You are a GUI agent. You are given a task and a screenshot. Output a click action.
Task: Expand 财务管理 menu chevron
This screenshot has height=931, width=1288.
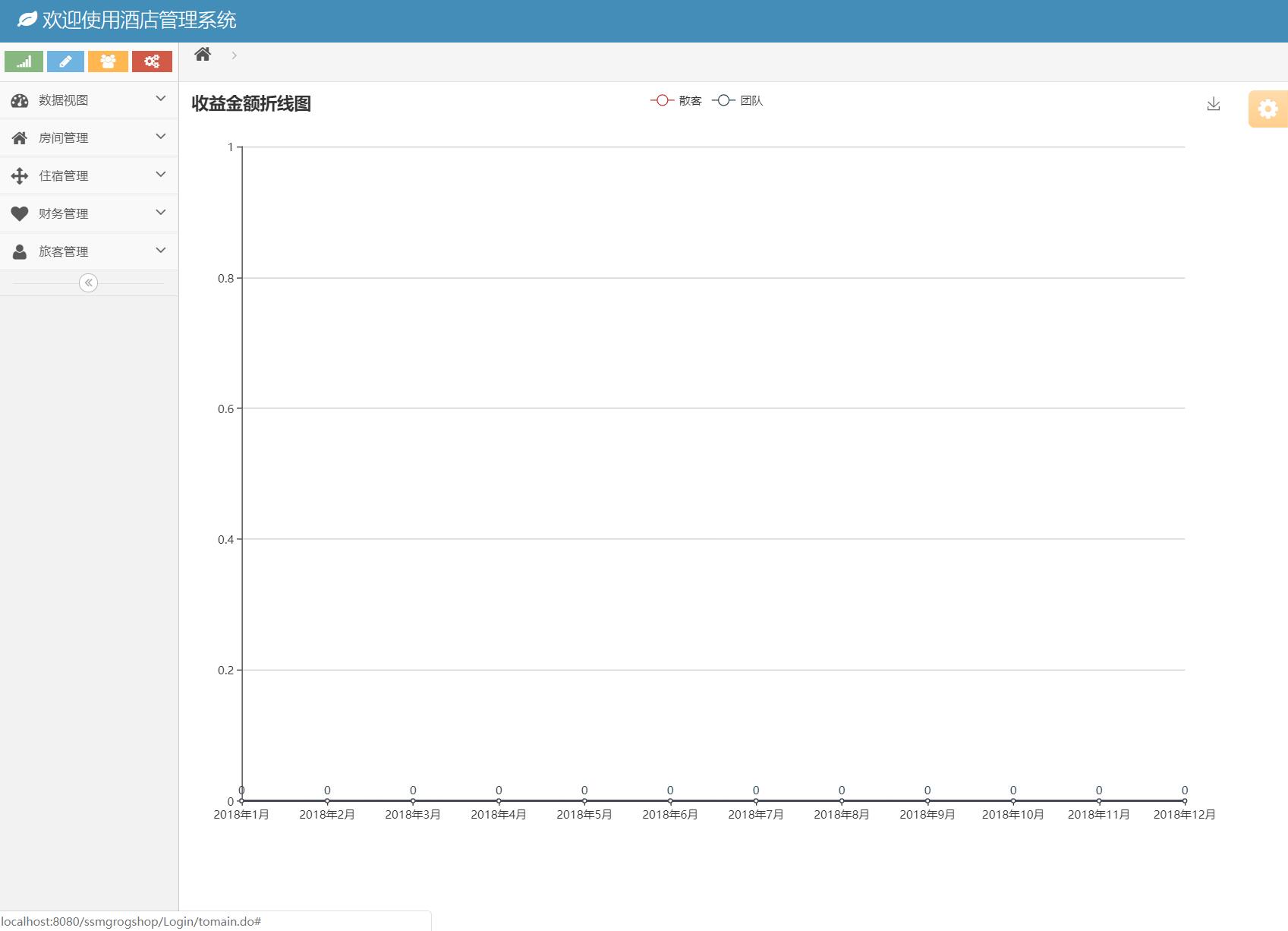coord(161,213)
